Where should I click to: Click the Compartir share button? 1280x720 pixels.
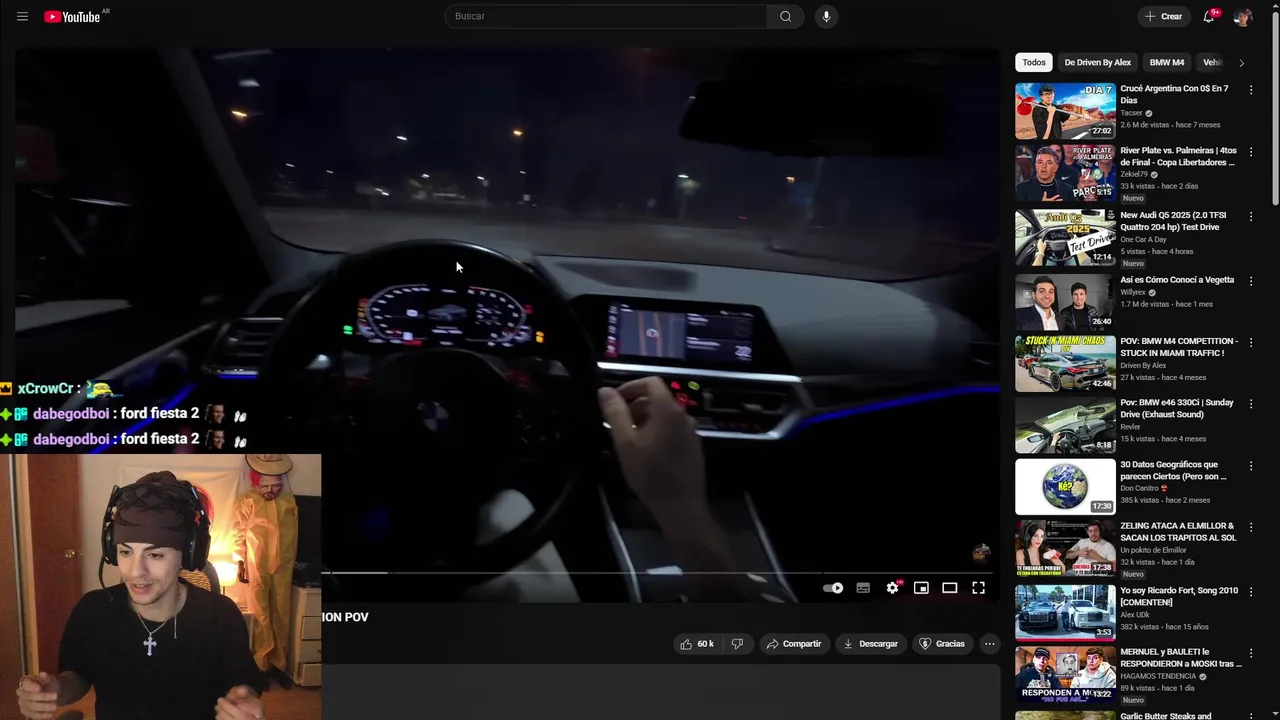(794, 644)
